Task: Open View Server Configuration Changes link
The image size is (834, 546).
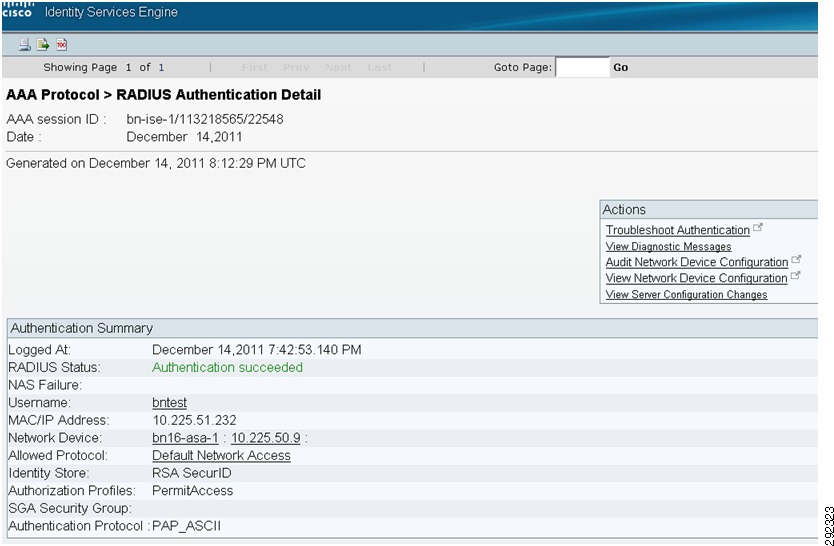Action: (686, 295)
